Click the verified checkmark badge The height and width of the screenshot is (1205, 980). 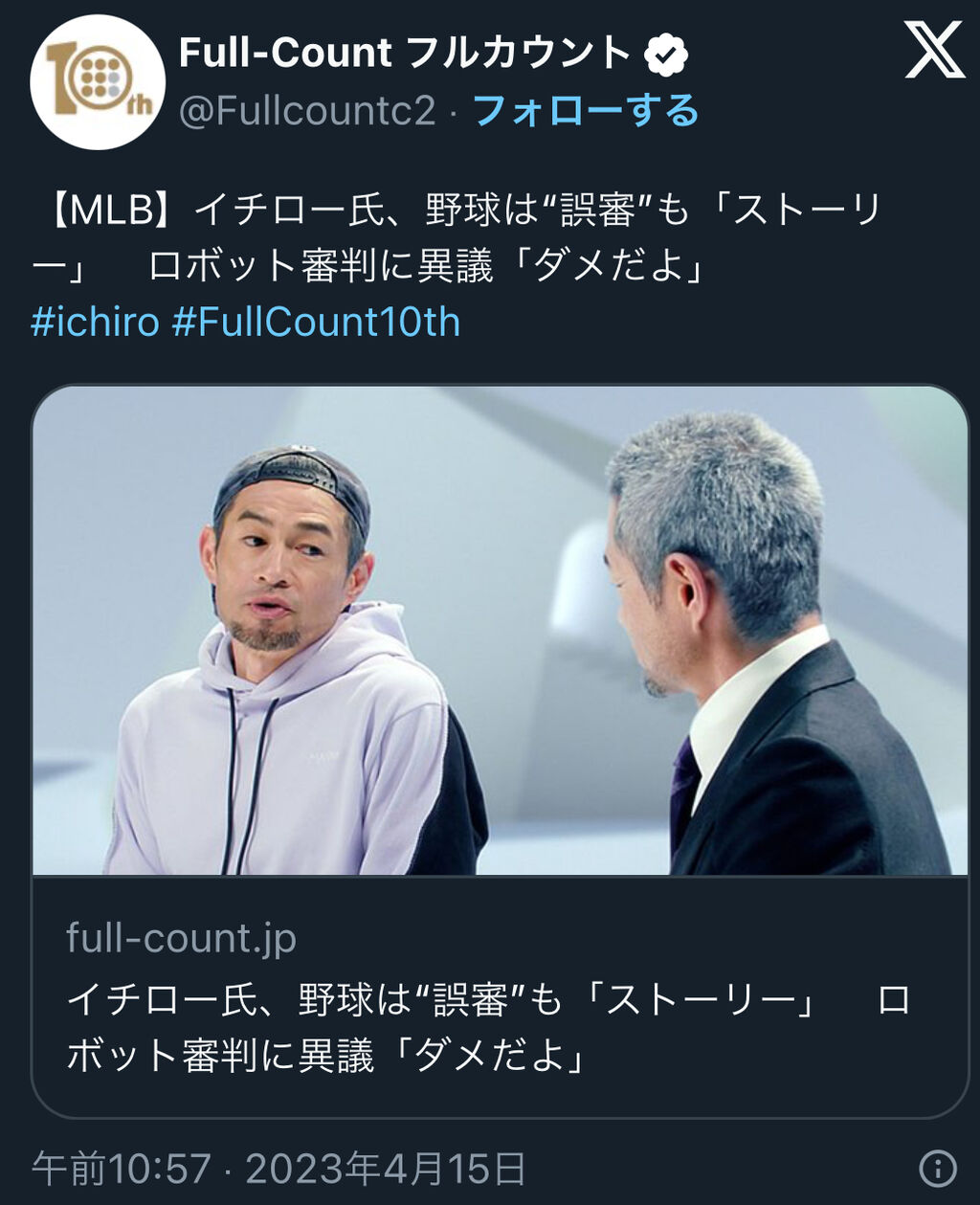(667, 54)
